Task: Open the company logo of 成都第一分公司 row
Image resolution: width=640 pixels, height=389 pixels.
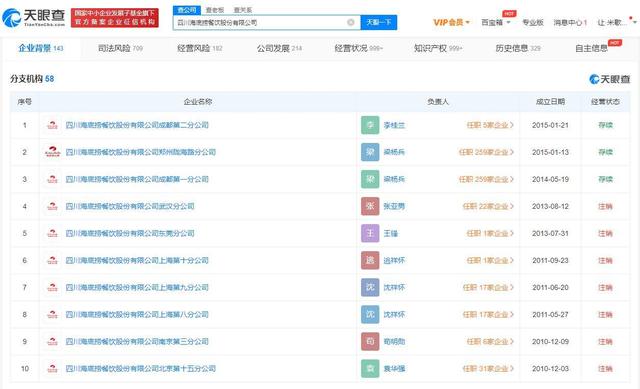Action: tap(52, 179)
